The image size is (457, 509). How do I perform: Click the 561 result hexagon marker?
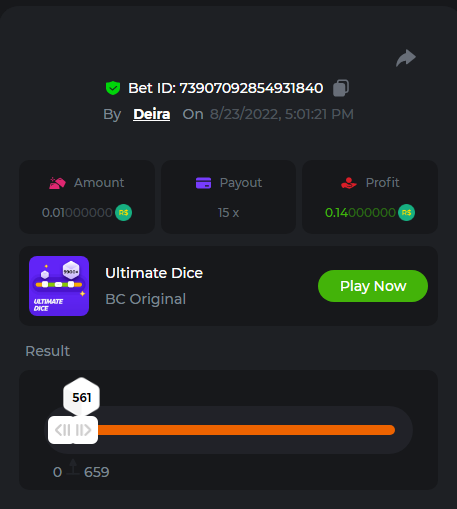point(81,397)
